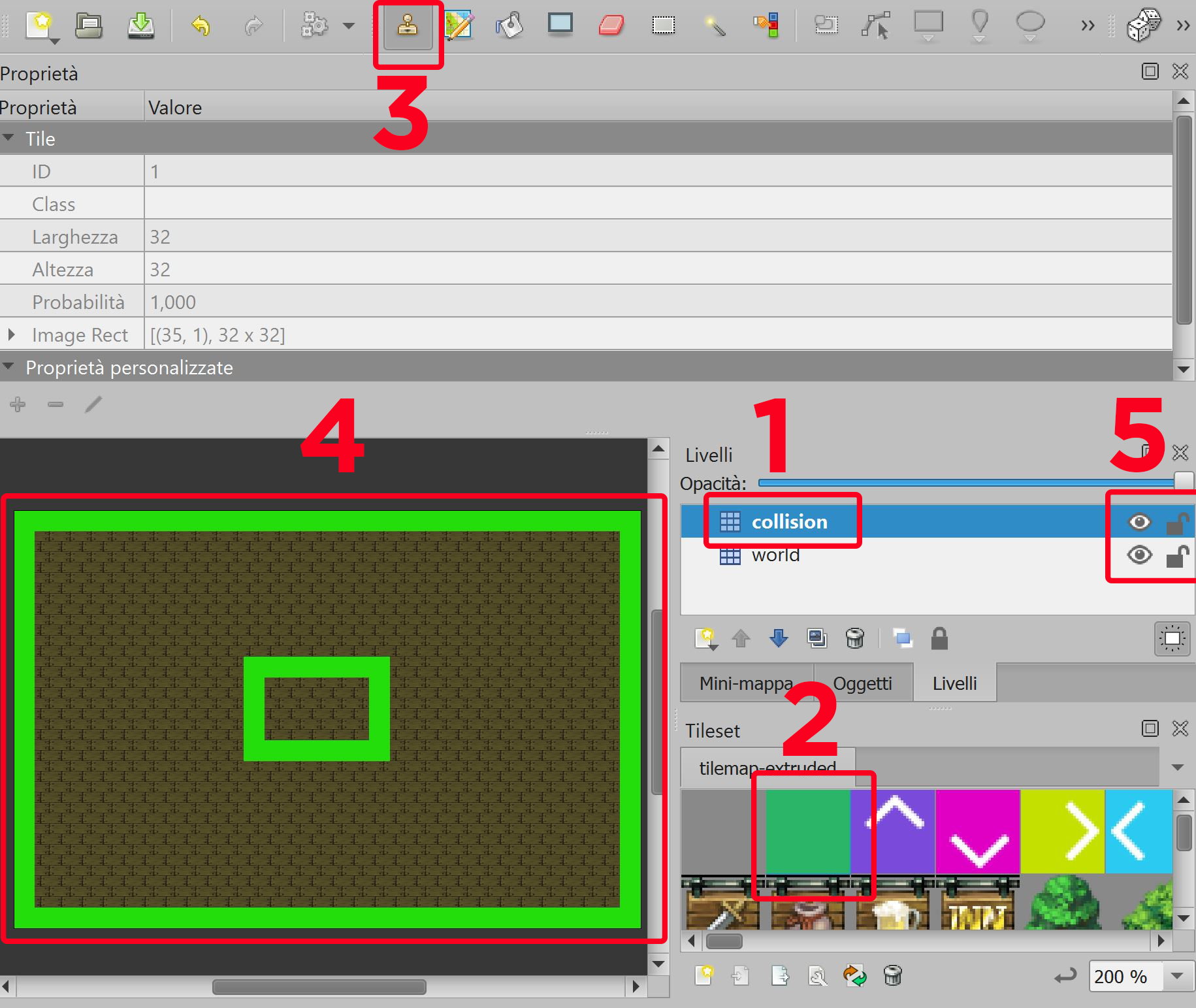Click the Open file icon

(x=89, y=26)
